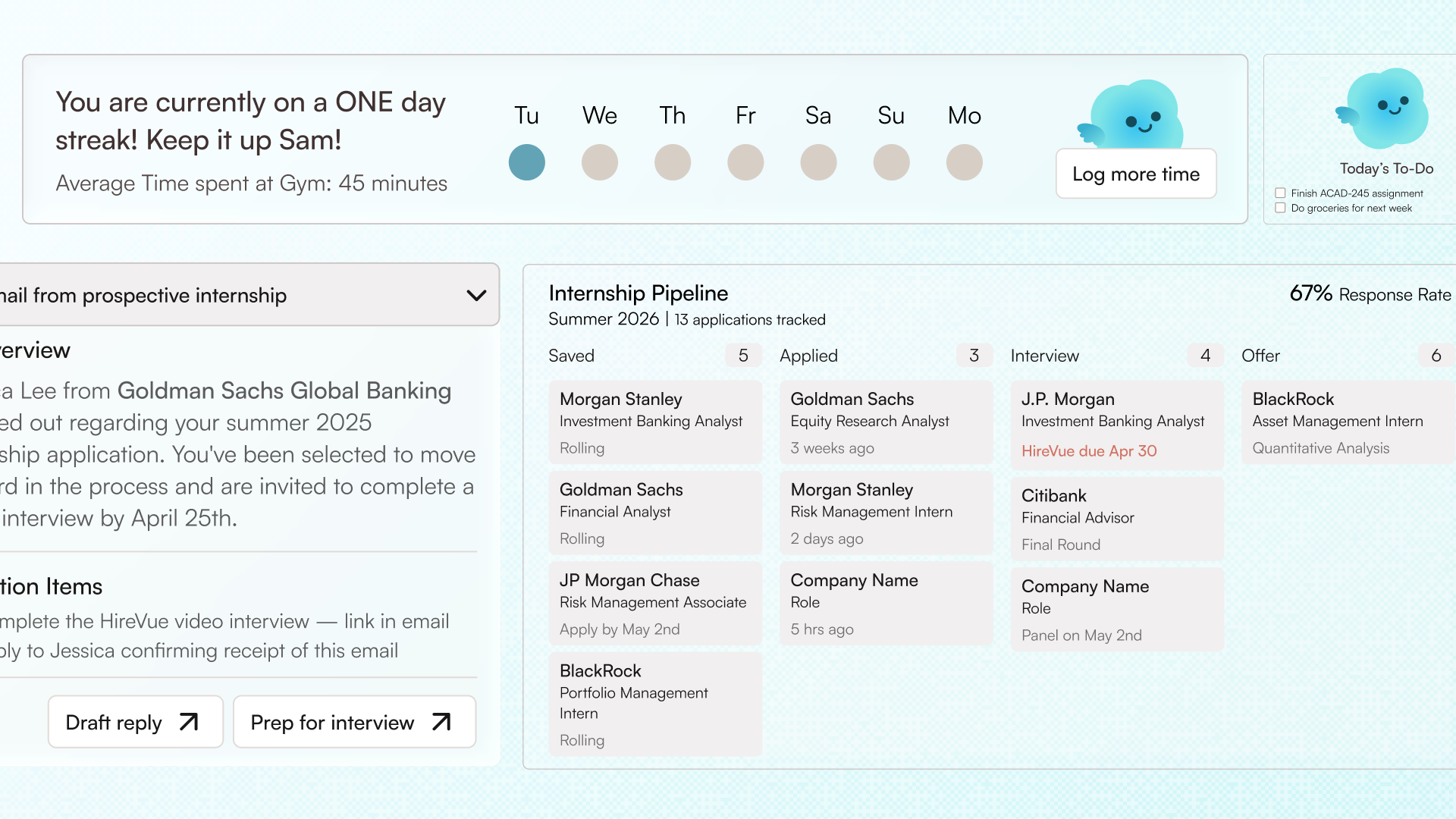Select the Offer column header
Viewport: 1456px width, 819px height.
(x=1260, y=356)
